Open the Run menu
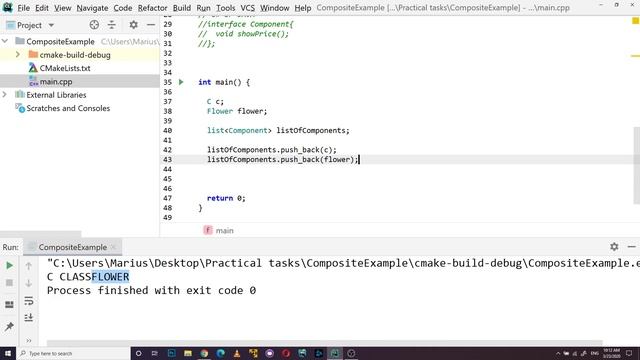The width and height of the screenshot is (640, 360). [x=203, y=8]
